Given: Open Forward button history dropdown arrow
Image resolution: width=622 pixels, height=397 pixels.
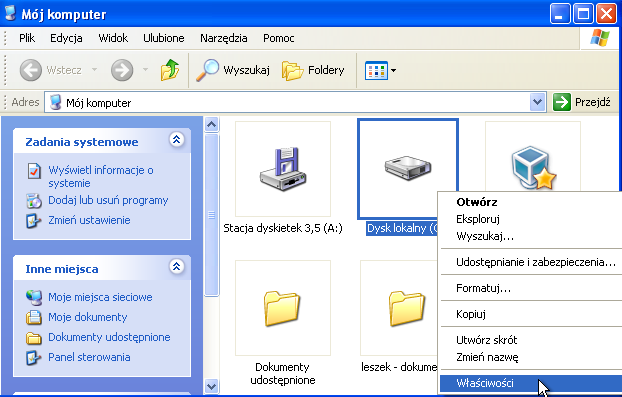Looking at the screenshot, I should [146, 70].
